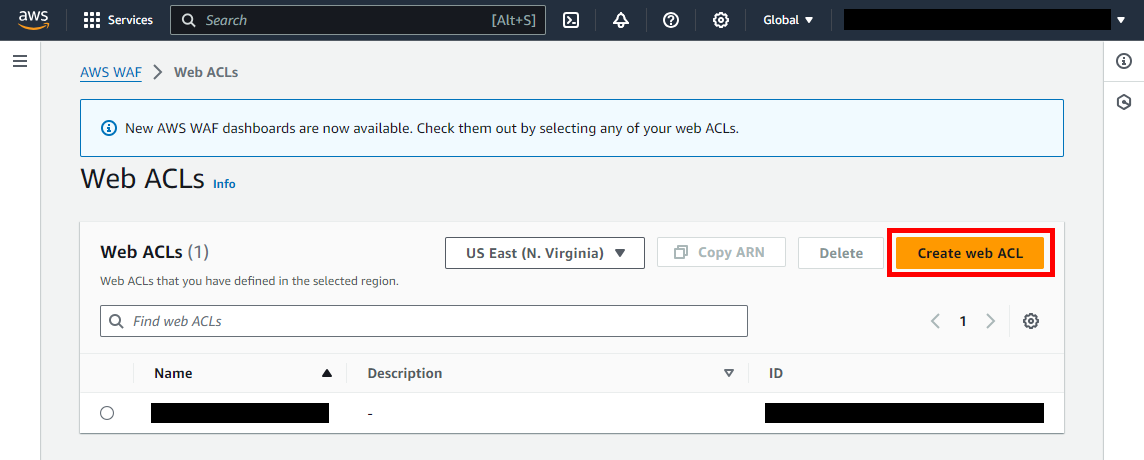Click the Create web ACL button
This screenshot has height=460, width=1144.
[x=970, y=253]
